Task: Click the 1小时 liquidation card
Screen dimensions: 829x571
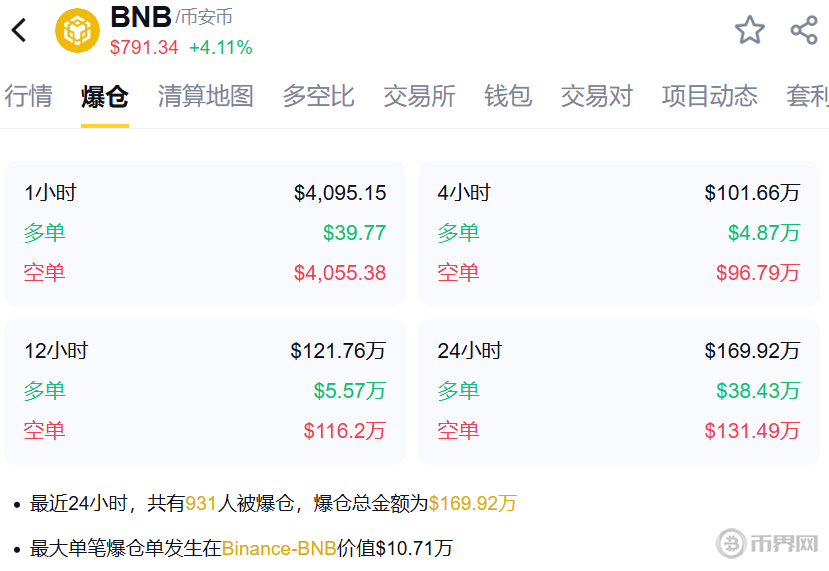Action: (205, 233)
